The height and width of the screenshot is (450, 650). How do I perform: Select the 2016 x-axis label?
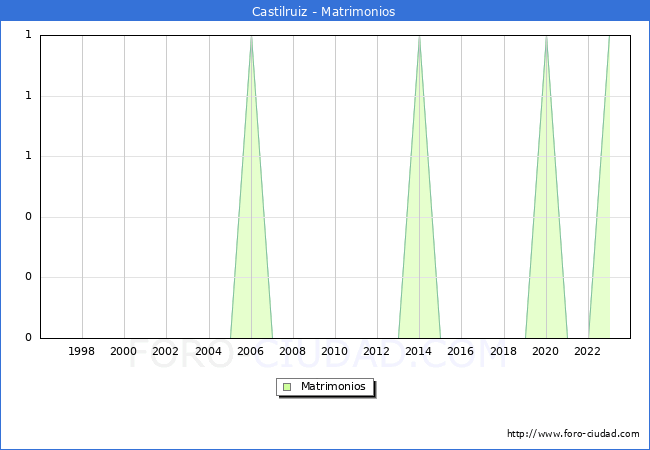460,351
